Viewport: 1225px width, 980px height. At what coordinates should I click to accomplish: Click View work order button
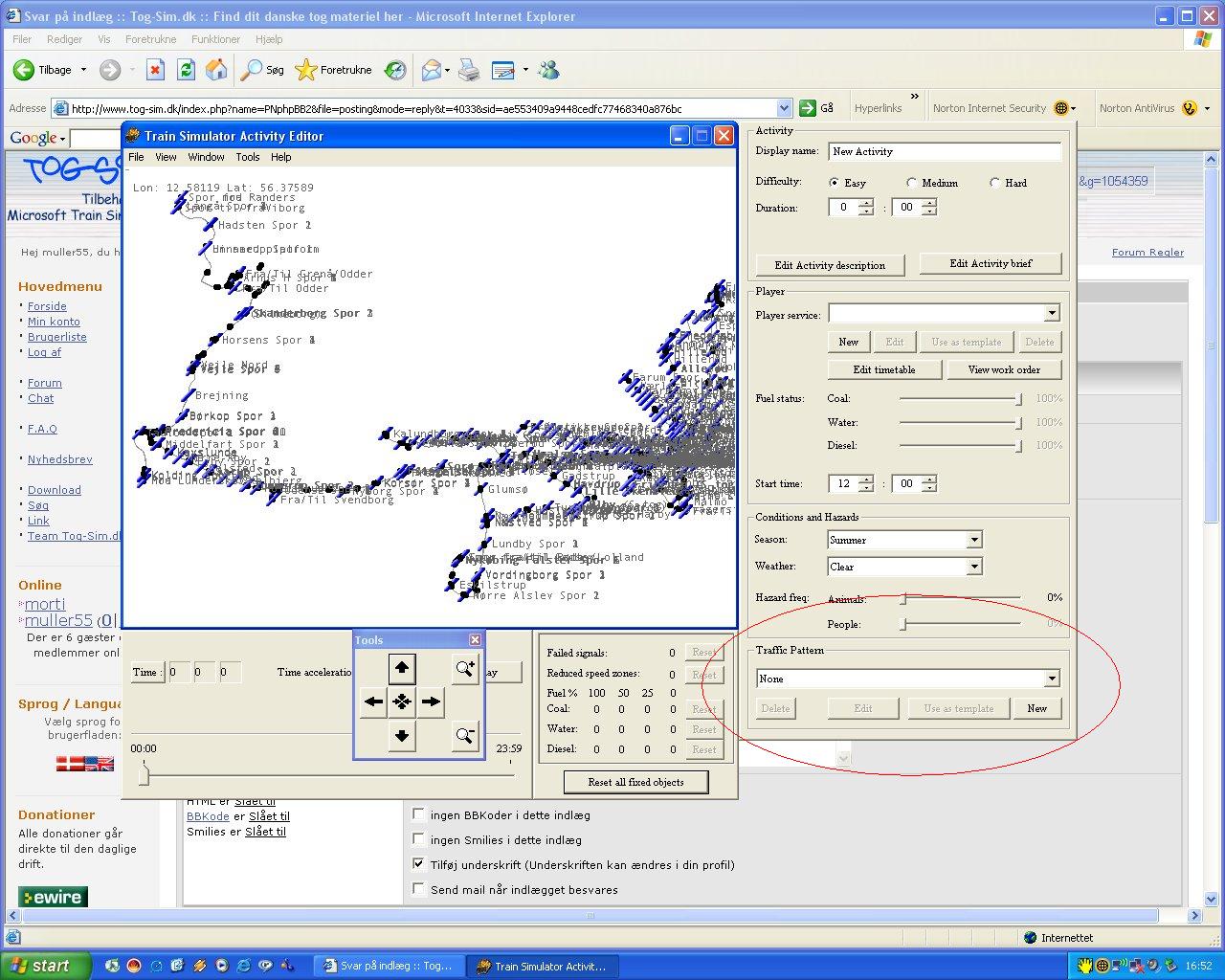pos(1004,369)
